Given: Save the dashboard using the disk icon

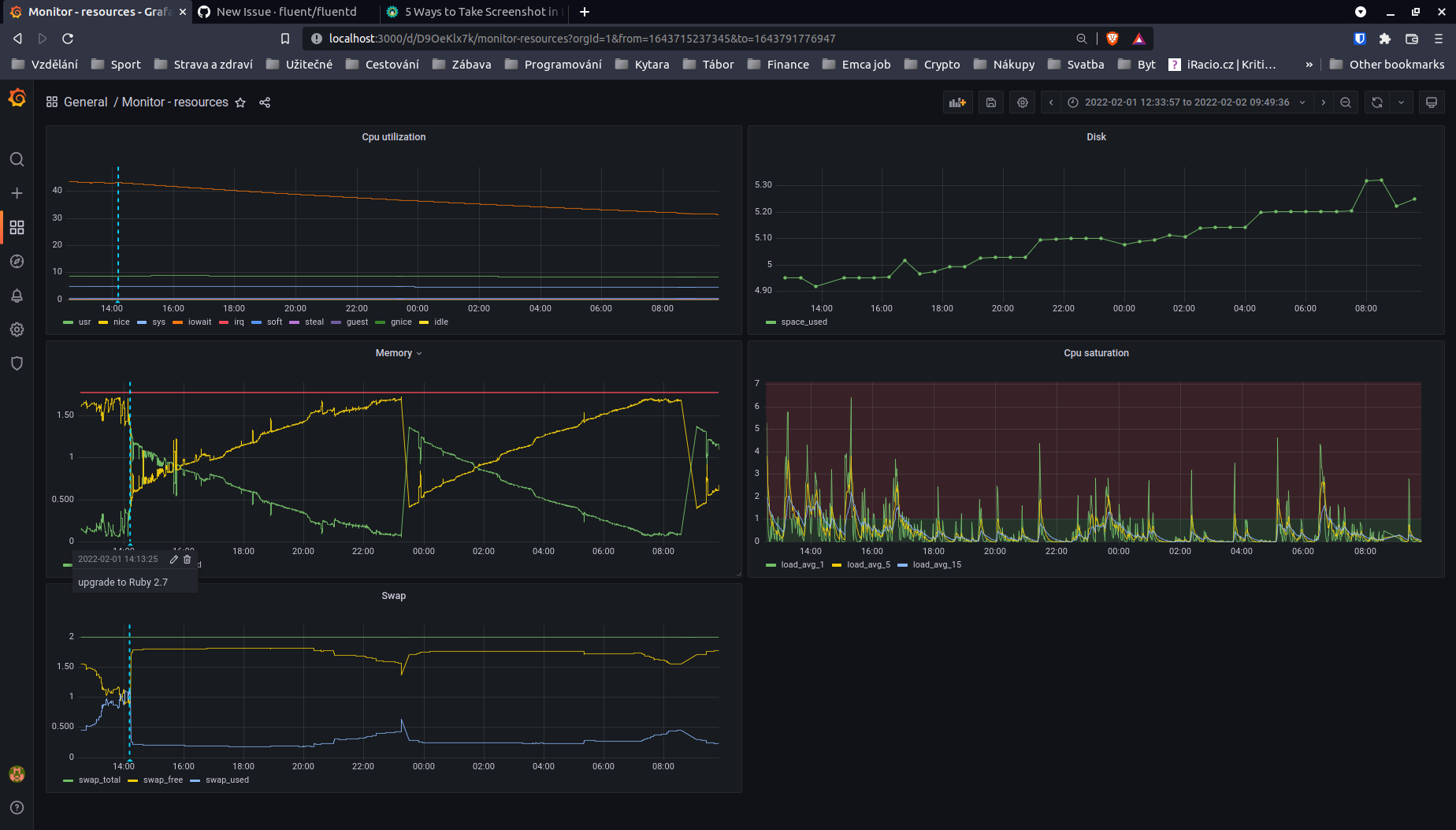Looking at the screenshot, I should 991,102.
